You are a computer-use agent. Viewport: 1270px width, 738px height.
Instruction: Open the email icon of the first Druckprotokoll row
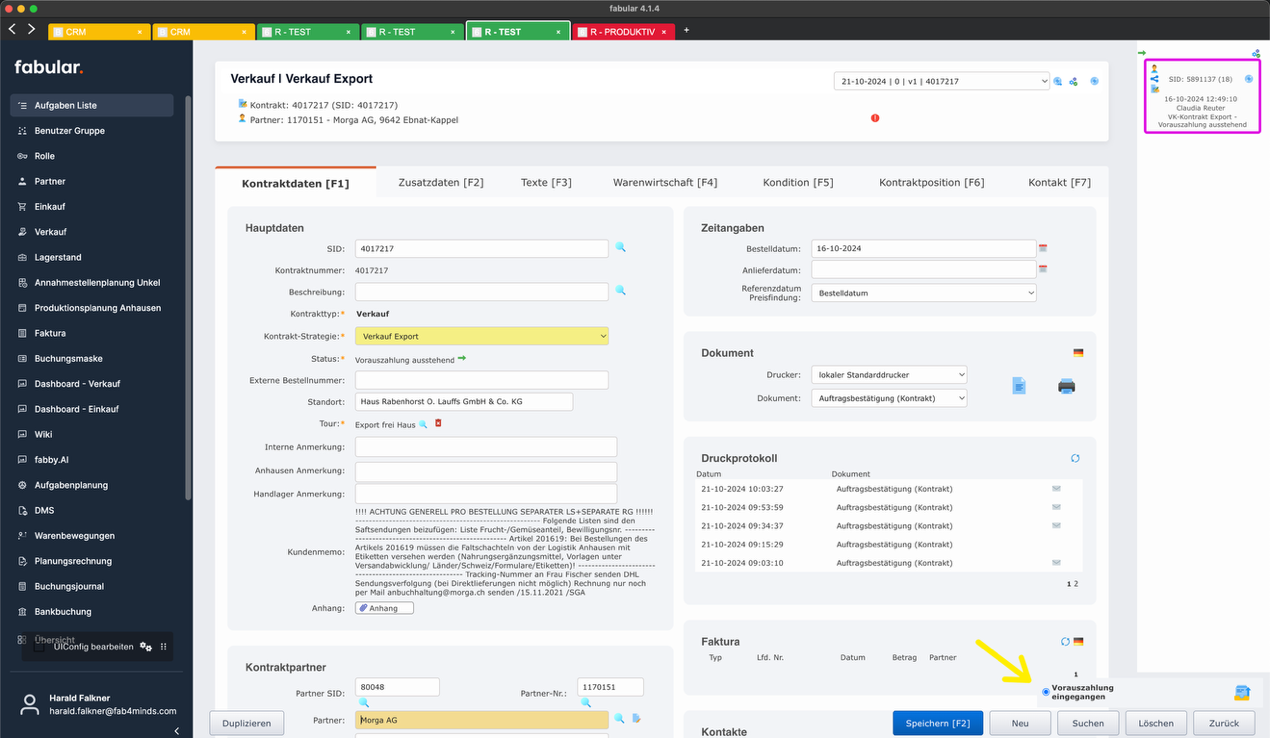[1055, 489]
